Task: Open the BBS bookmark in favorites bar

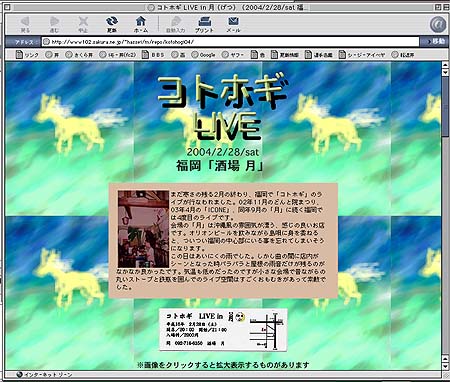Action: pyautogui.click(x=153, y=55)
